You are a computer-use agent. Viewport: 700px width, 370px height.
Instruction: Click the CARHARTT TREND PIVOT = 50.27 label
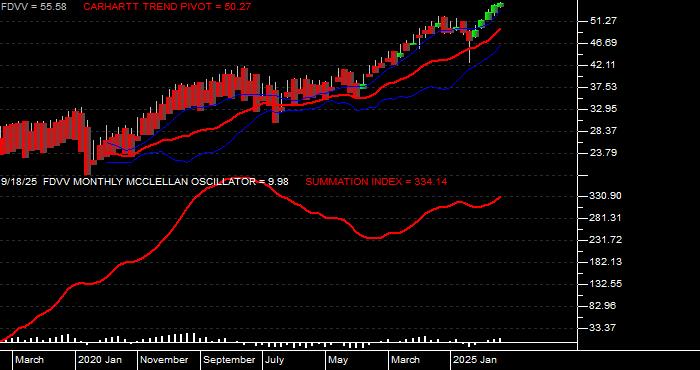point(167,7)
